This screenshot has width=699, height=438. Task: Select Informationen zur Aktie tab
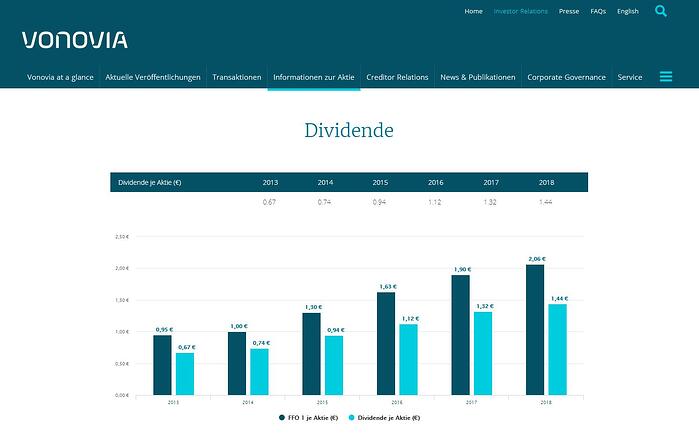314,77
